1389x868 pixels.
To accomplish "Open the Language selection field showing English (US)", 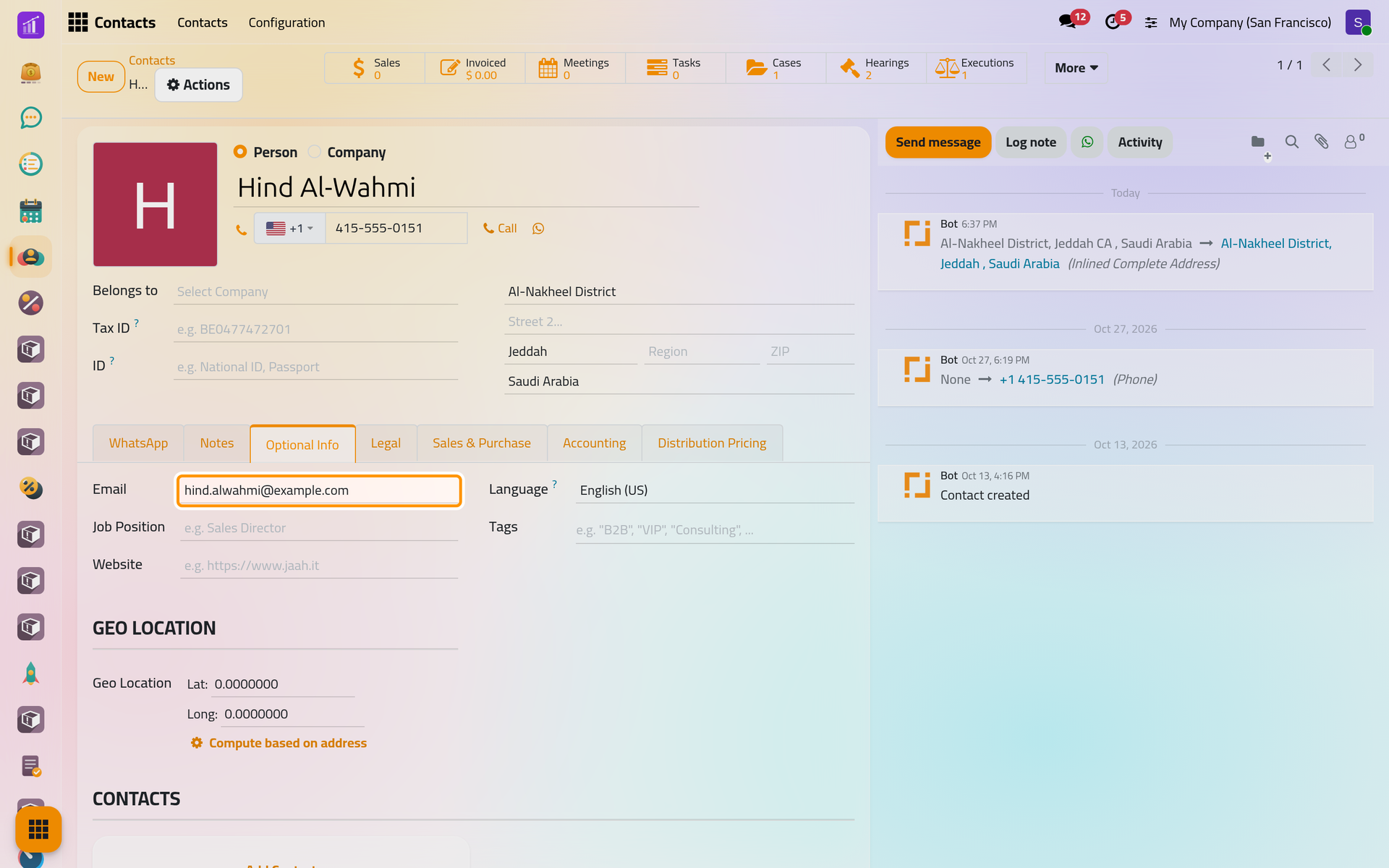I will [x=715, y=490].
